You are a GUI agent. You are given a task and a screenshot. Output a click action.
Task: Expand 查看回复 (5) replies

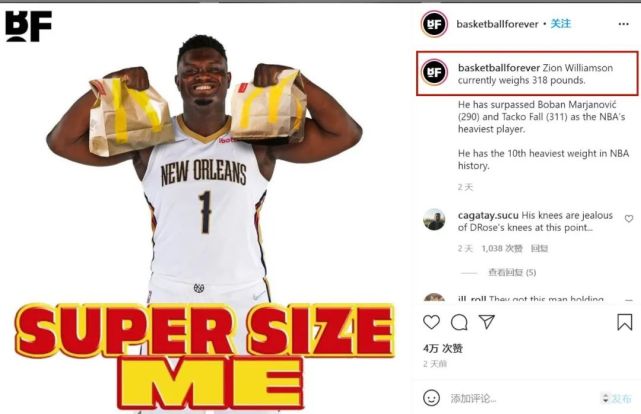tap(512, 272)
